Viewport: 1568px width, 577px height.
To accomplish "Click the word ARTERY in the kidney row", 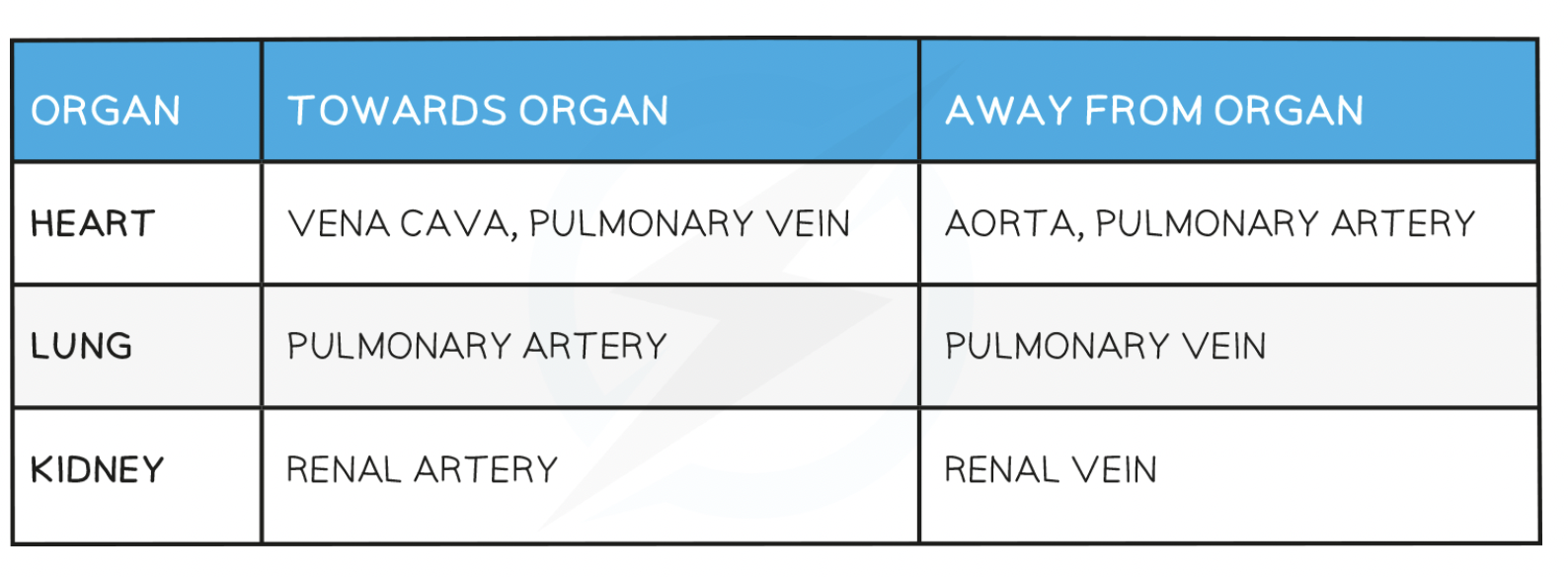I will [x=486, y=469].
